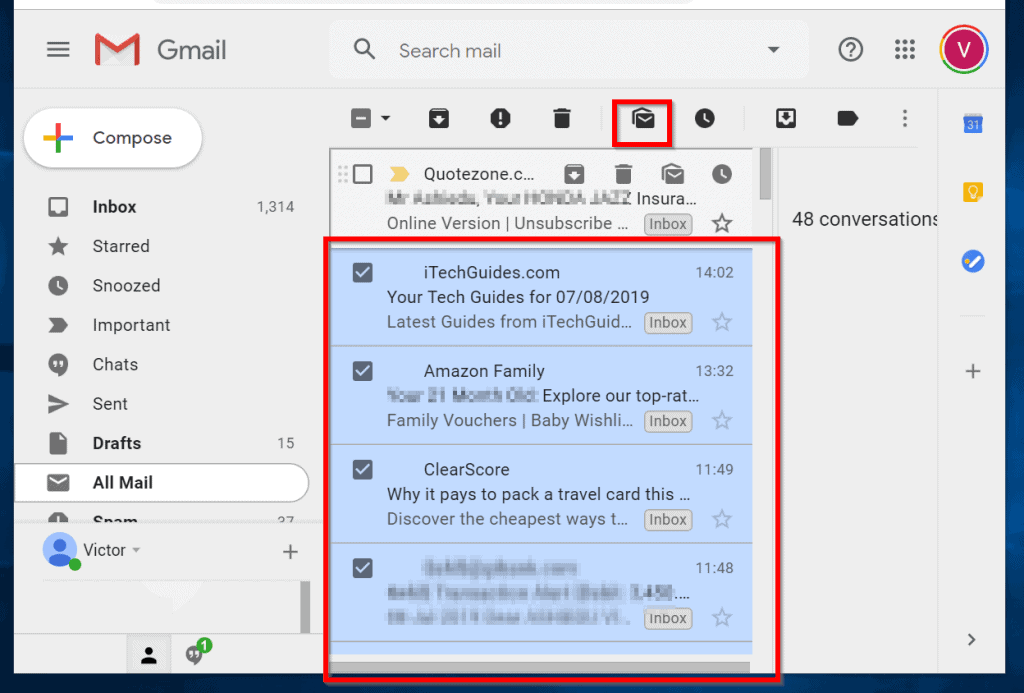Move selected emails to inbox icon
Screen dimensions: 1024x693
point(786,118)
